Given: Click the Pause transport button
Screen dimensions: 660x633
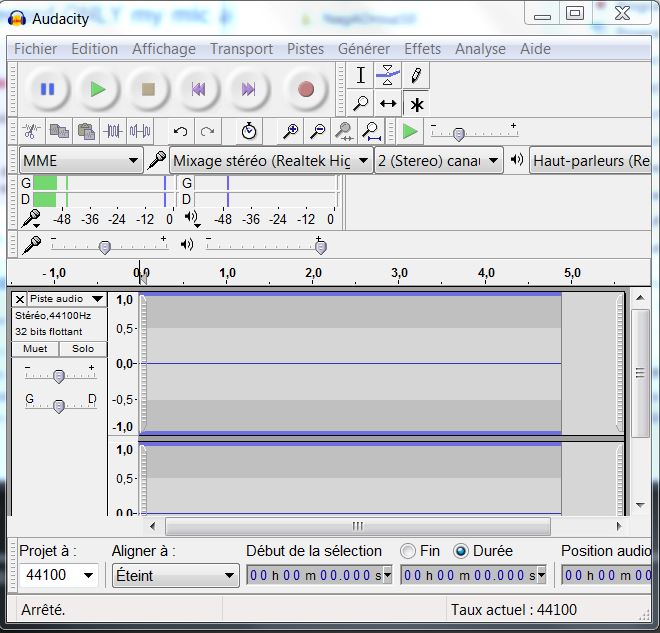Looking at the screenshot, I should click(48, 89).
